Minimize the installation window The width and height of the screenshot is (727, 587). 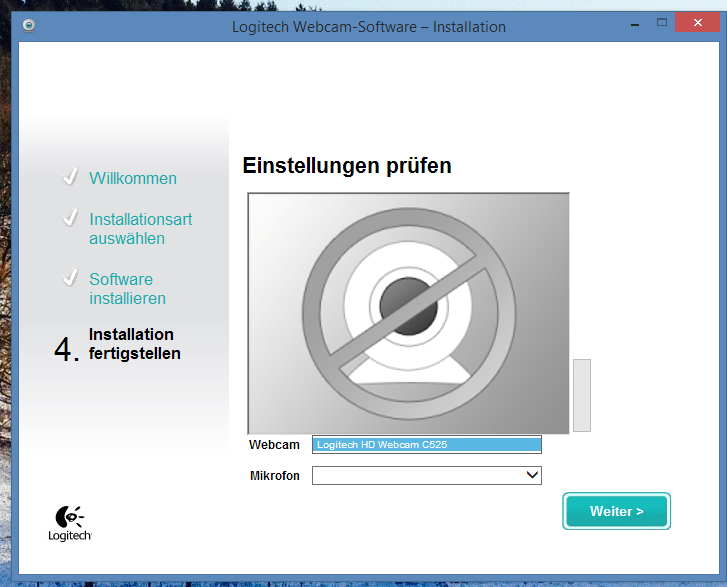point(635,23)
